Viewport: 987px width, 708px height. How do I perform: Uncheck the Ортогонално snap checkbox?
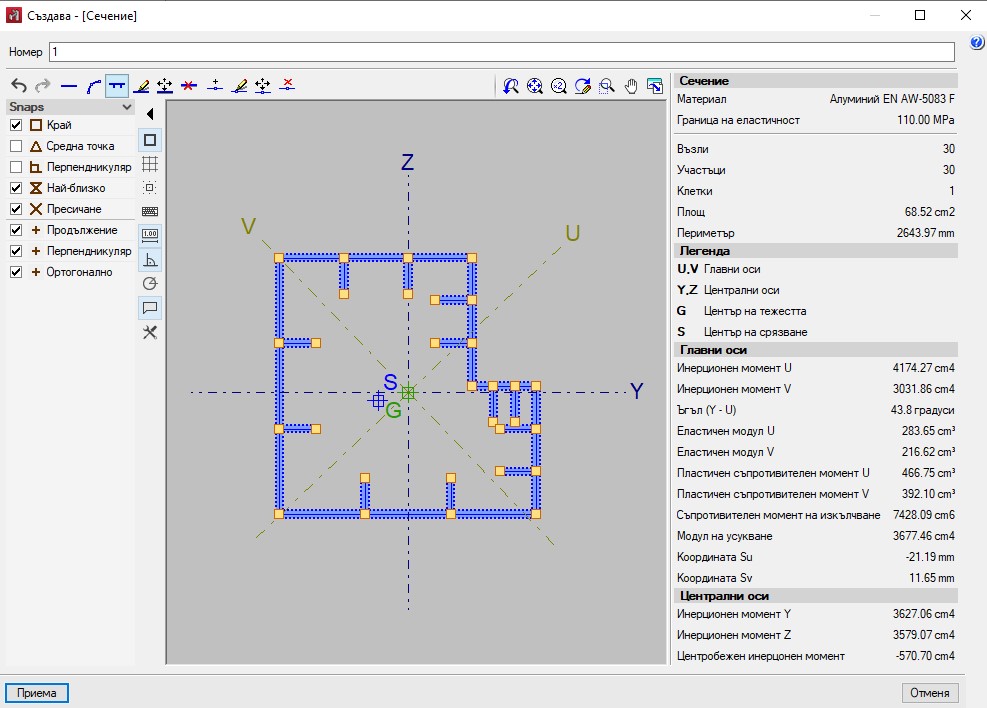16,272
